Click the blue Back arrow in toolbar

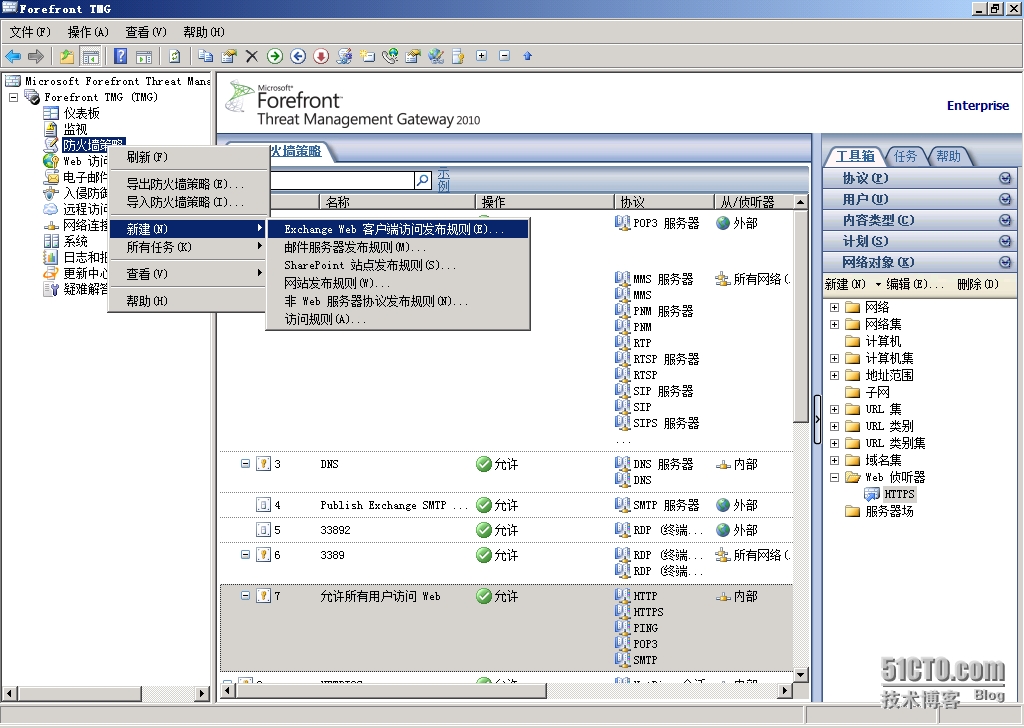13,56
